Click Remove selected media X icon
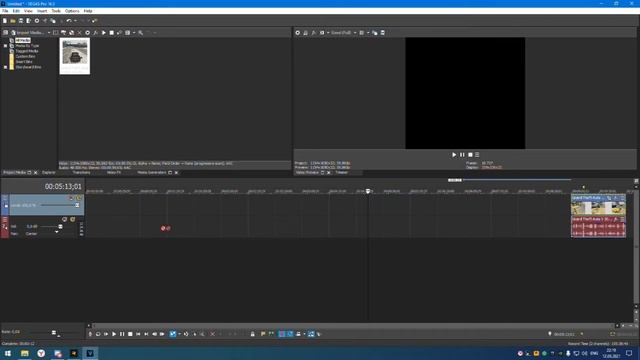The width and height of the screenshot is (640, 360). (80, 33)
